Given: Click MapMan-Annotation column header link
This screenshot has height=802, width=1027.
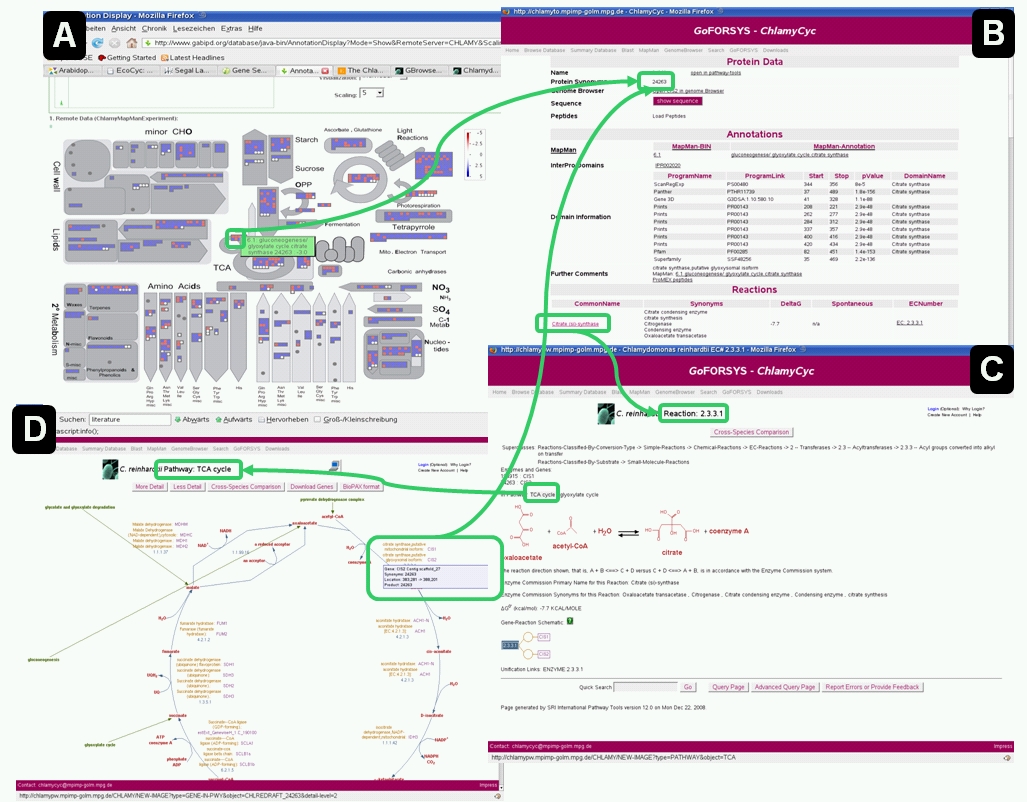Looking at the screenshot, I should [x=844, y=147].
